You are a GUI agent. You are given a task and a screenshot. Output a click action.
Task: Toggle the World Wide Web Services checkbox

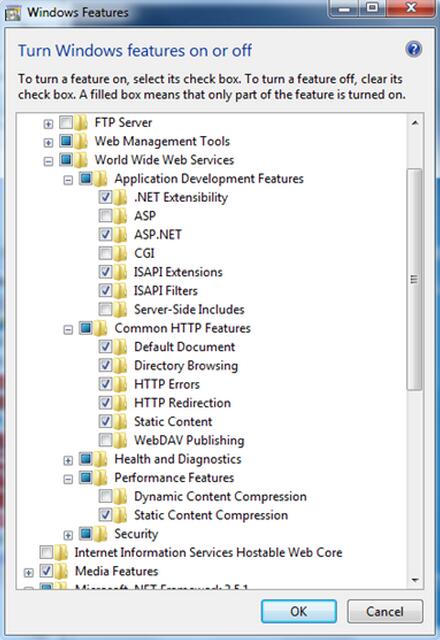(x=66, y=159)
